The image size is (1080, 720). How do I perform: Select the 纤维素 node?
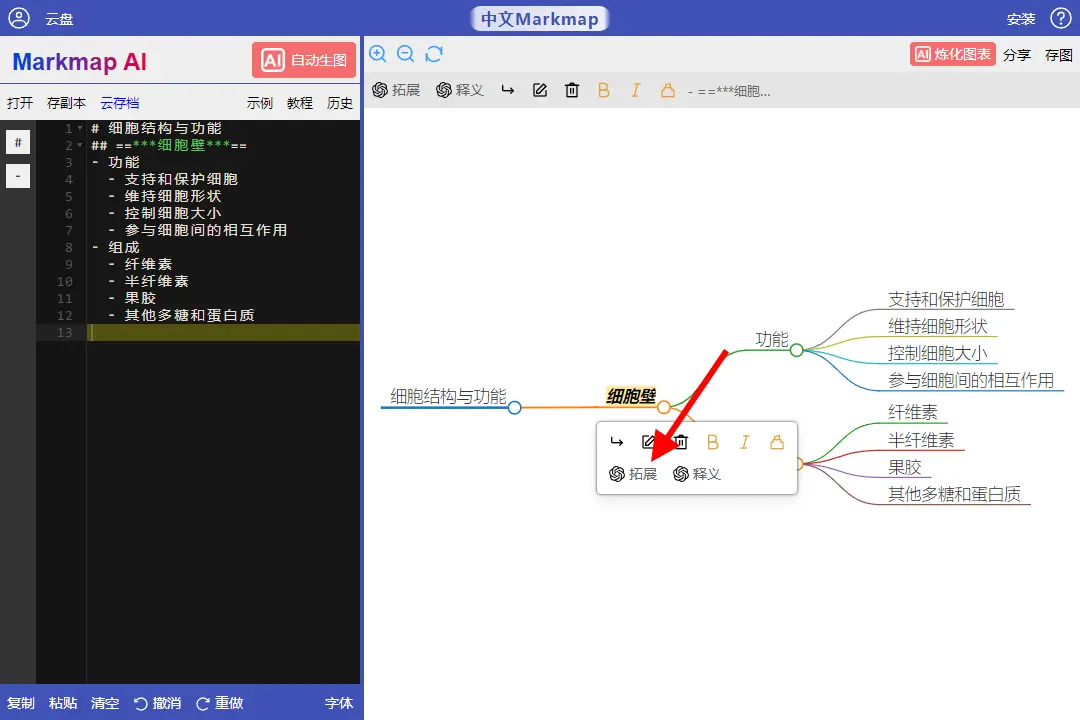pyautogui.click(x=913, y=412)
